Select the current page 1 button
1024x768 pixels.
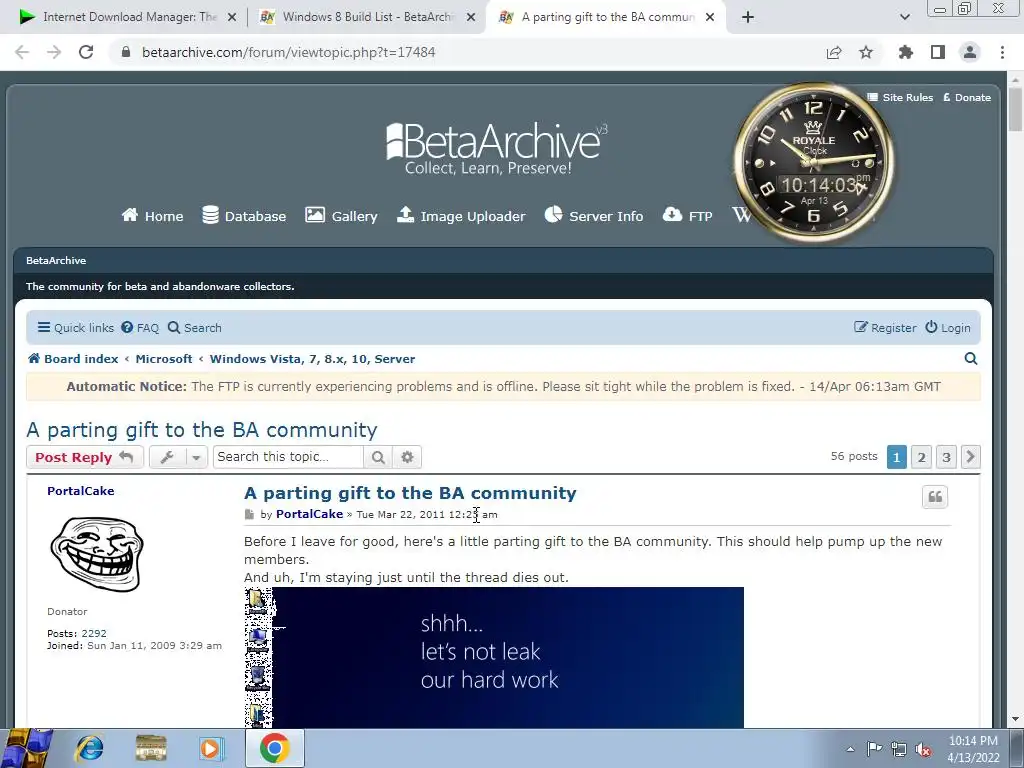pyautogui.click(x=897, y=457)
